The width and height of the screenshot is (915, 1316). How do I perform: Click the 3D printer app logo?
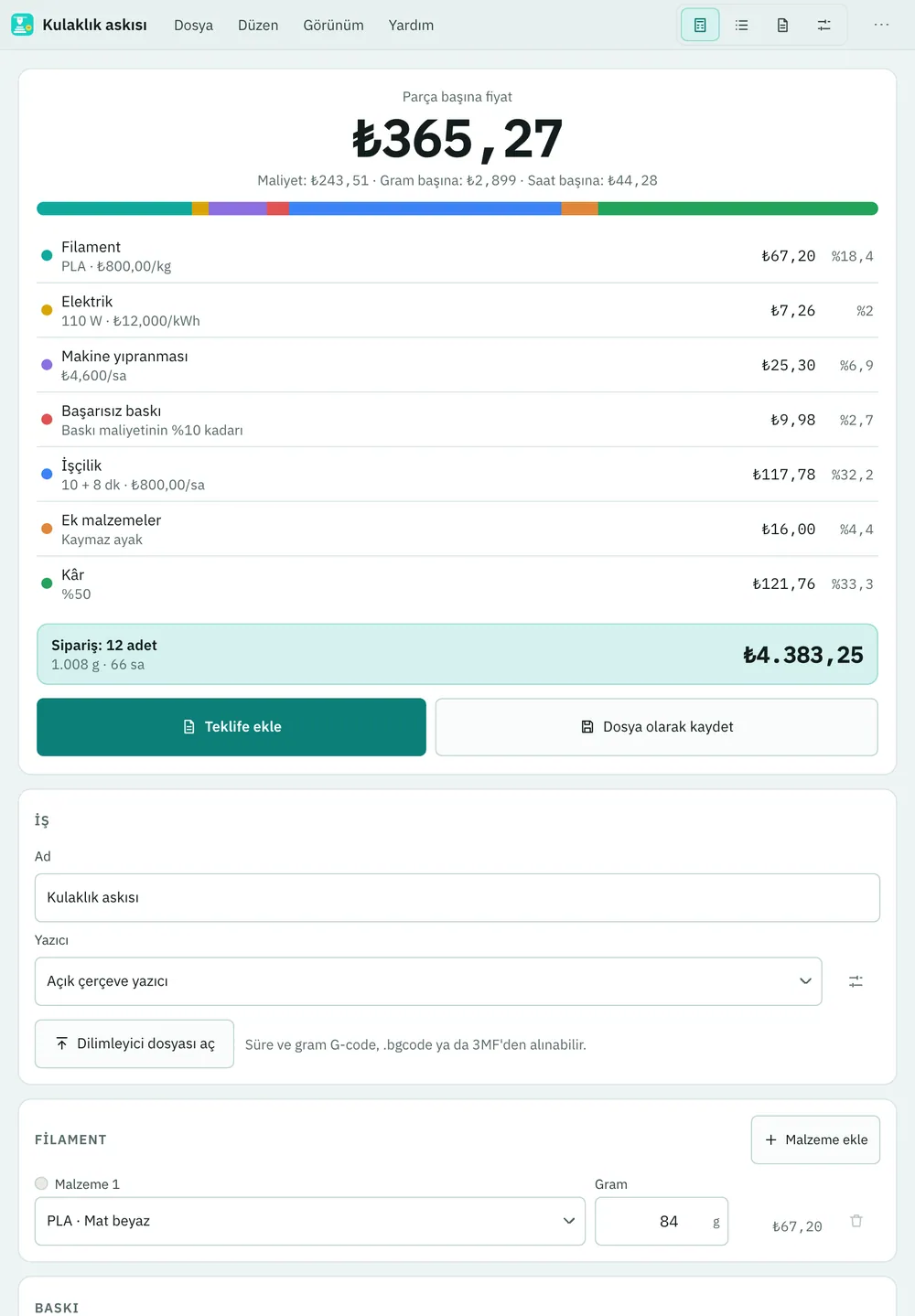(22, 25)
